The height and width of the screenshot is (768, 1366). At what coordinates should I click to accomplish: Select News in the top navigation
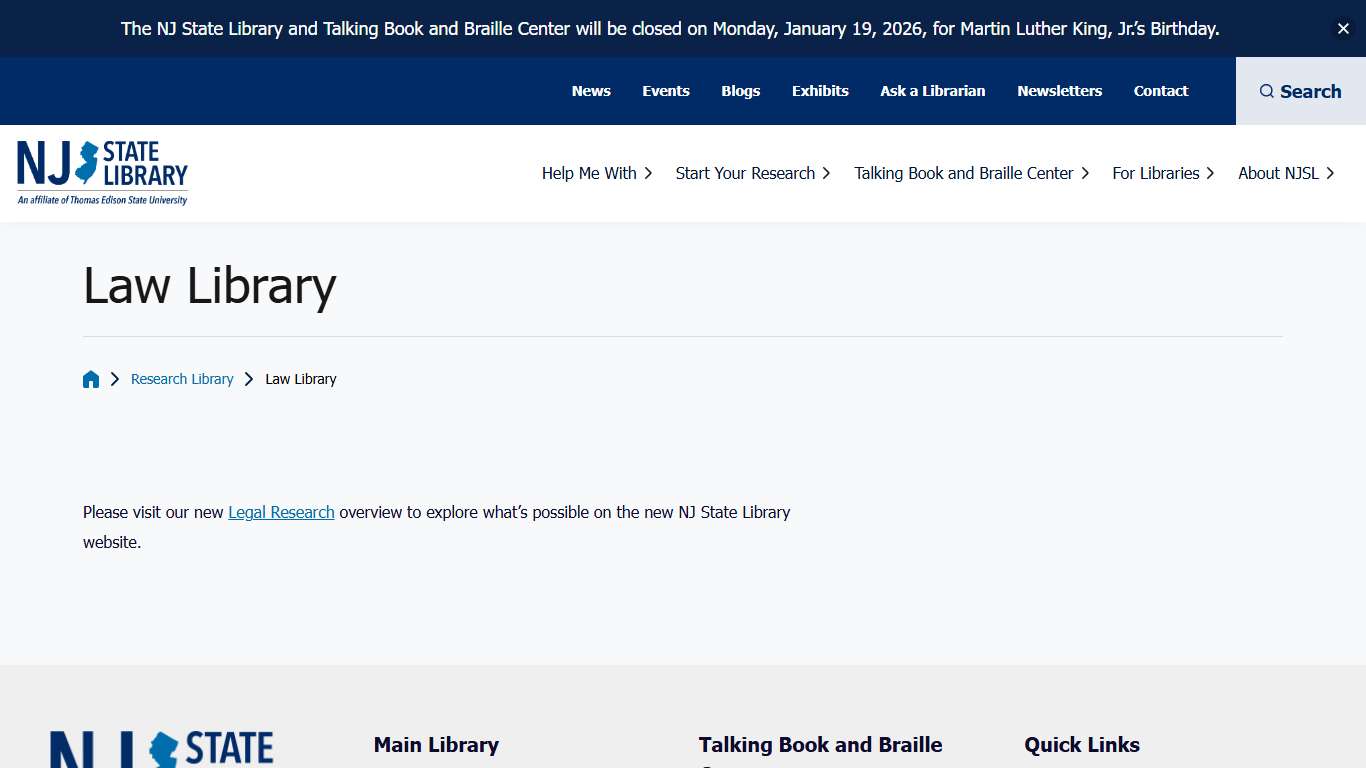click(591, 91)
